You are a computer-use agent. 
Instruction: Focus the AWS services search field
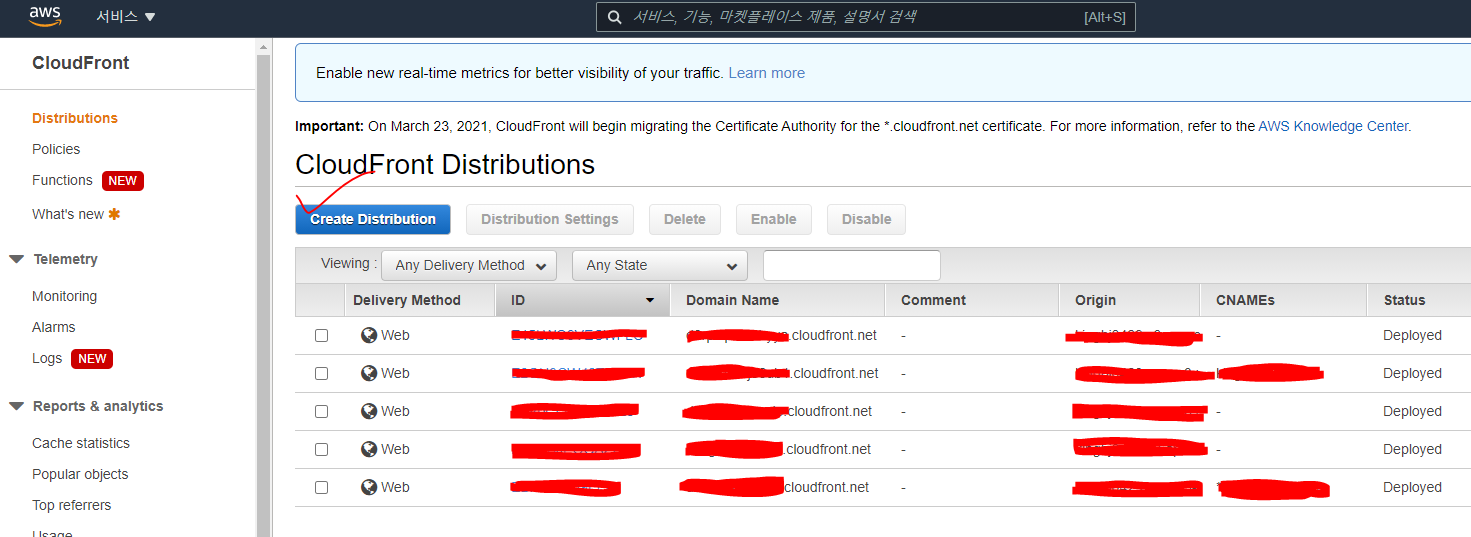pos(866,17)
